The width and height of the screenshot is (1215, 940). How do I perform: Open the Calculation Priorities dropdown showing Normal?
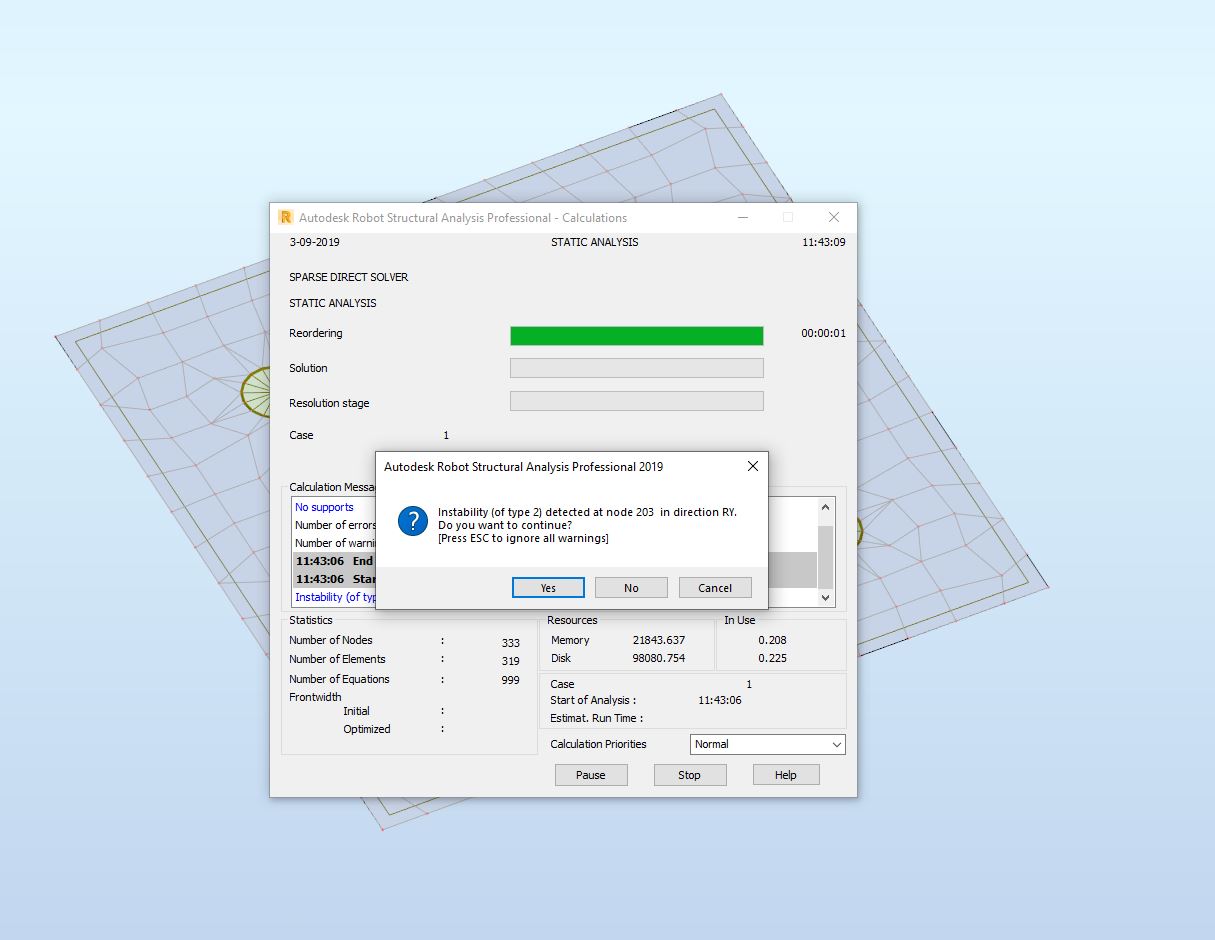pyautogui.click(x=766, y=744)
